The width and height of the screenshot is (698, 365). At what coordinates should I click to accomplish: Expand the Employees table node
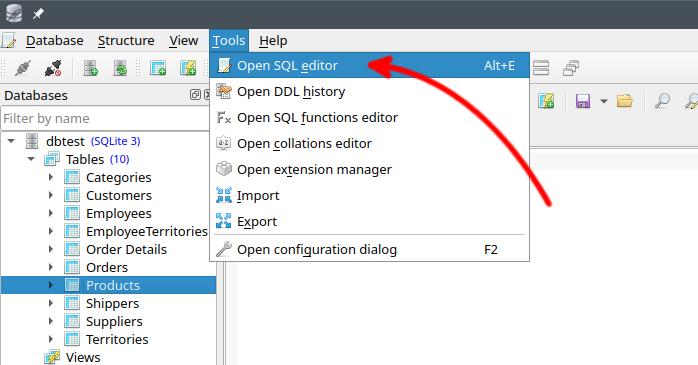click(51, 213)
